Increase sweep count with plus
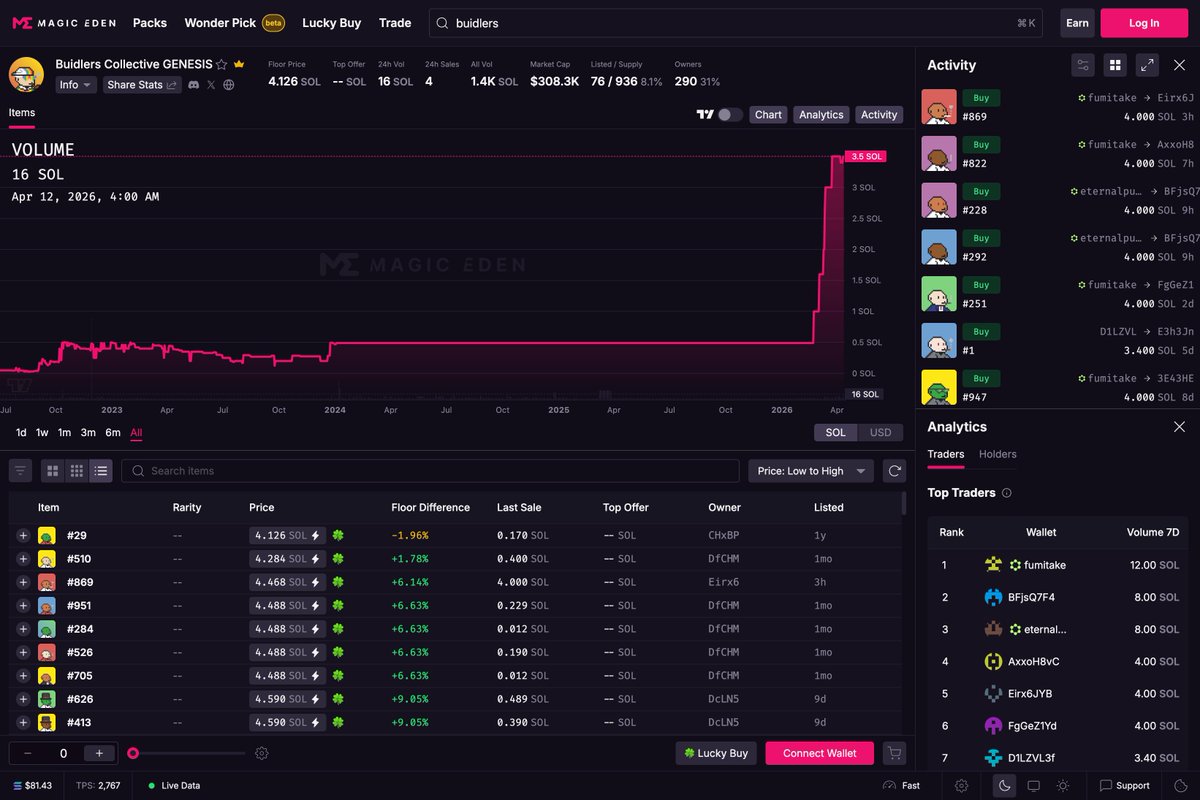This screenshot has width=1200, height=800. click(x=99, y=753)
